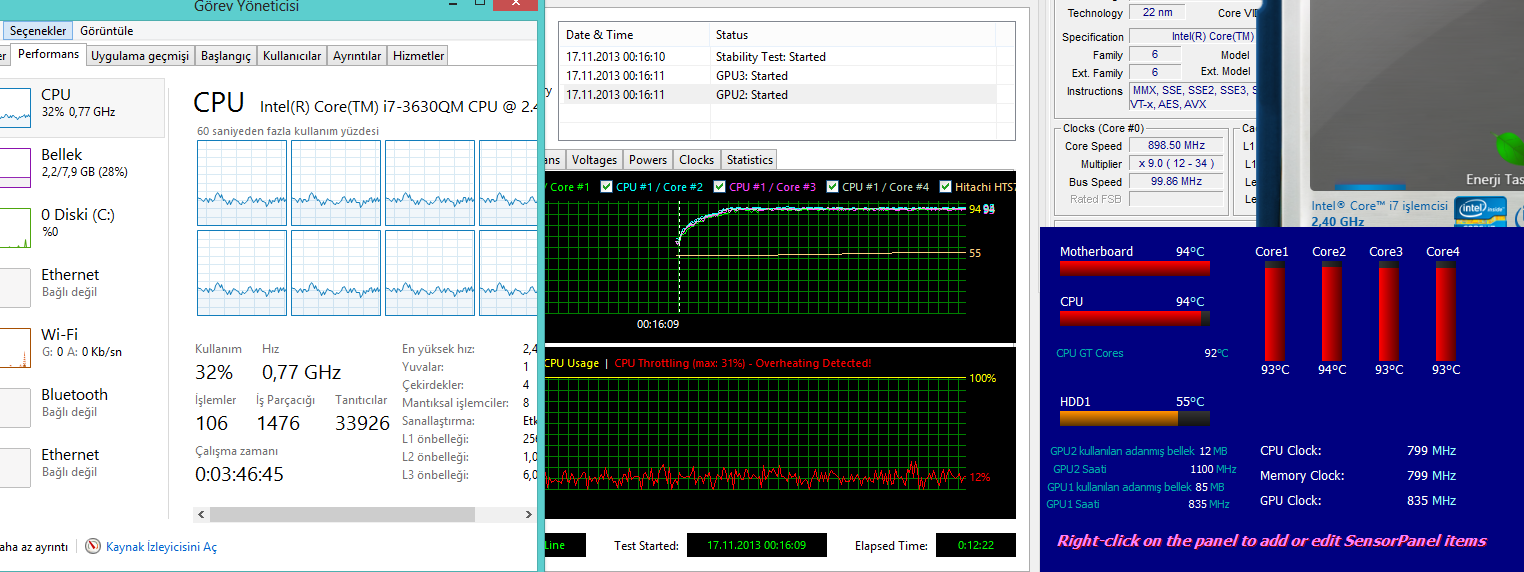Select the CPU entry in the performance sidebar
The width and height of the screenshot is (1524, 572).
[82, 108]
